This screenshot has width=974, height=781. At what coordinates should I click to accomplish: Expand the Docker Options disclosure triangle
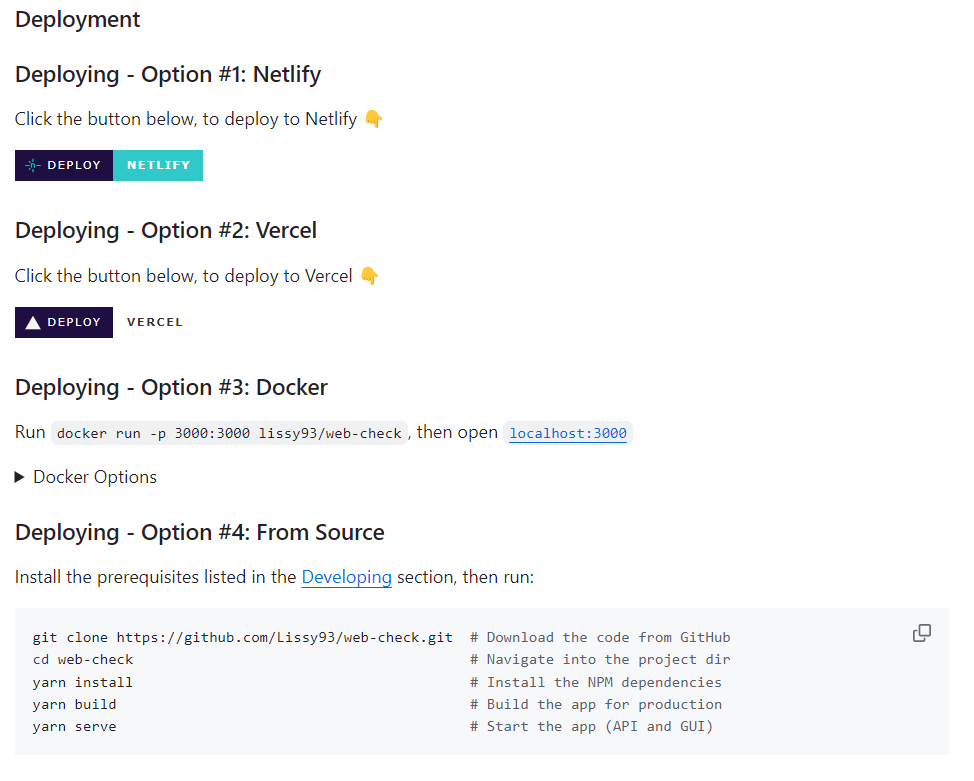click(19, 477)
